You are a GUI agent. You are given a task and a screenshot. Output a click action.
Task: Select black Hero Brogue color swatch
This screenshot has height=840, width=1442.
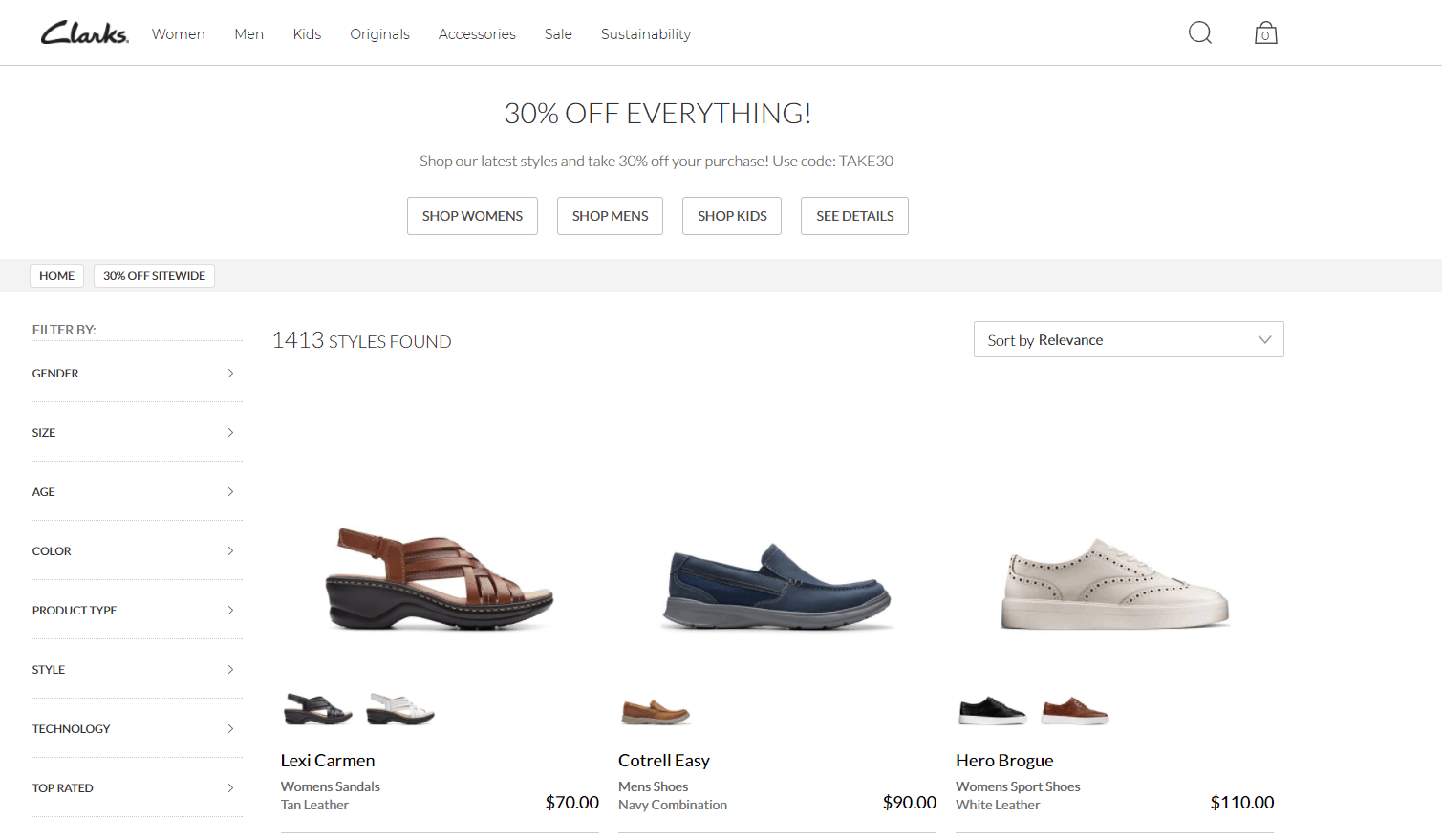click(x=993, y=711)
